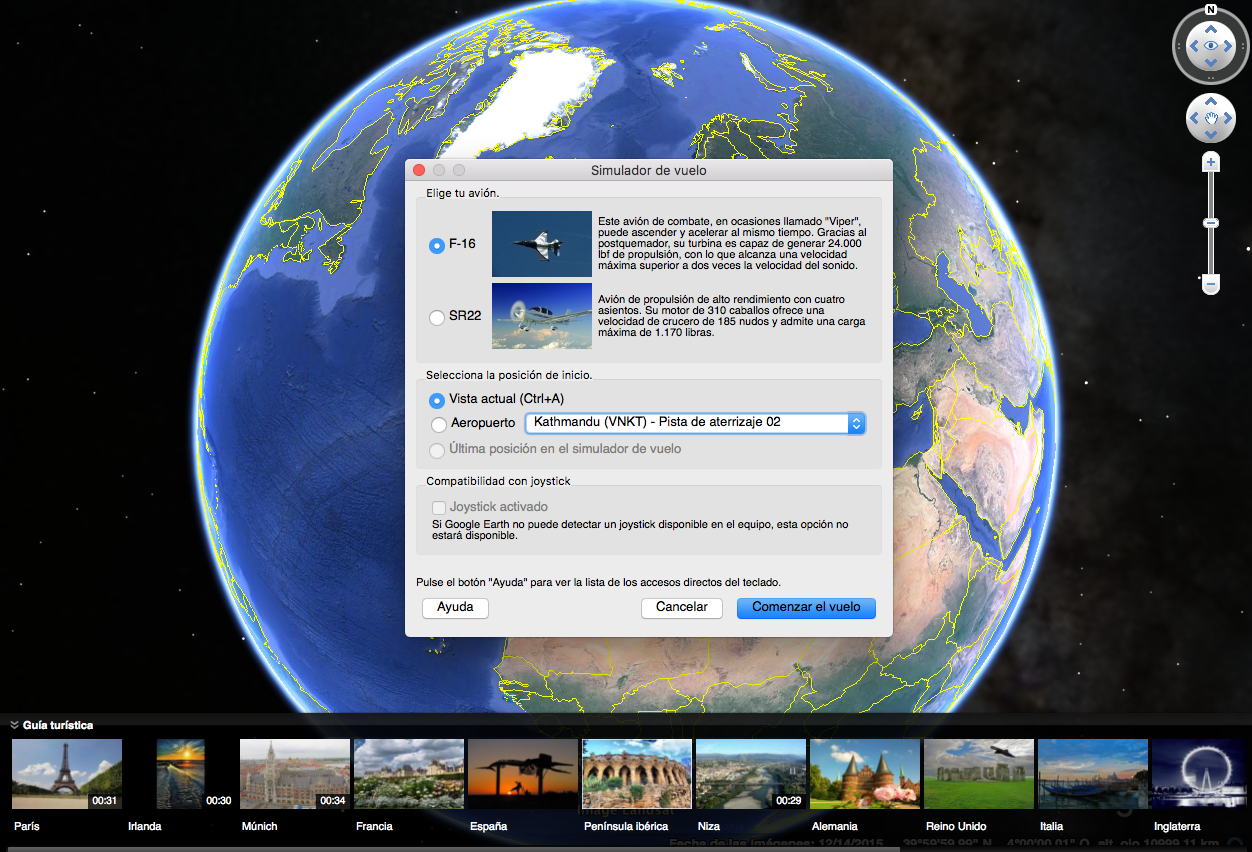Zoom out with the minus button
Screen dimensions: 1252x852
pyautogui.click(x=1211, y=285)
